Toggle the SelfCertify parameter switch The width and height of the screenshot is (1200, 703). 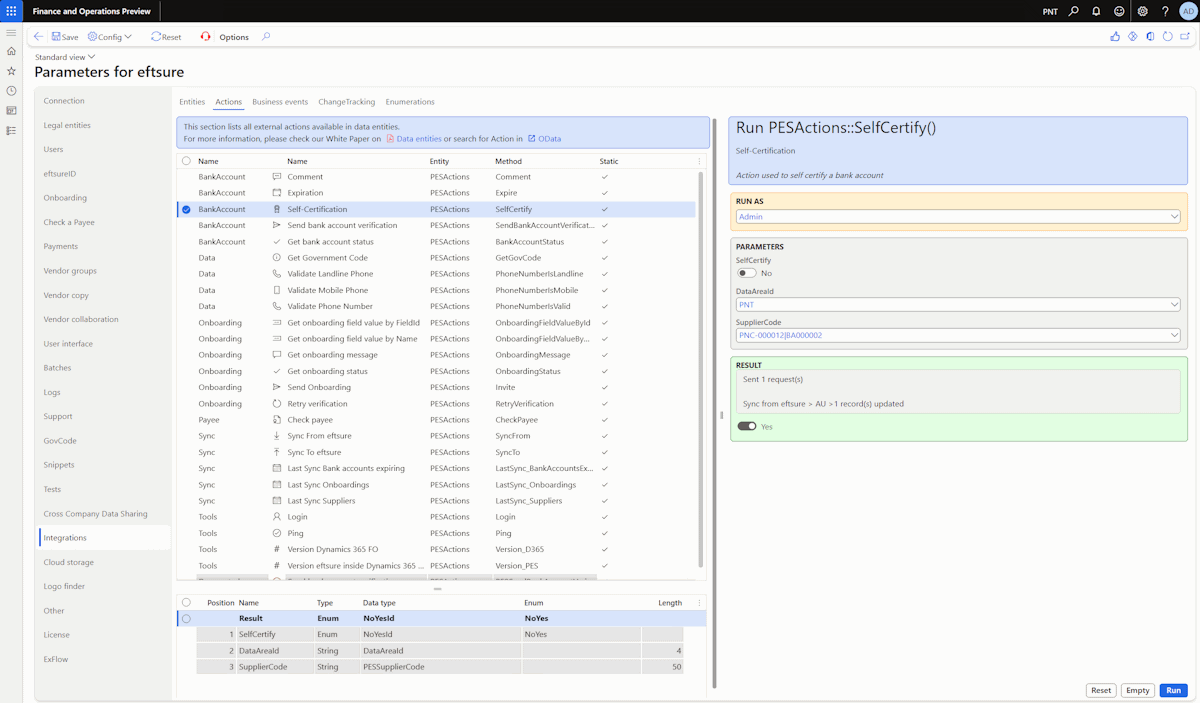pos(746,273)
